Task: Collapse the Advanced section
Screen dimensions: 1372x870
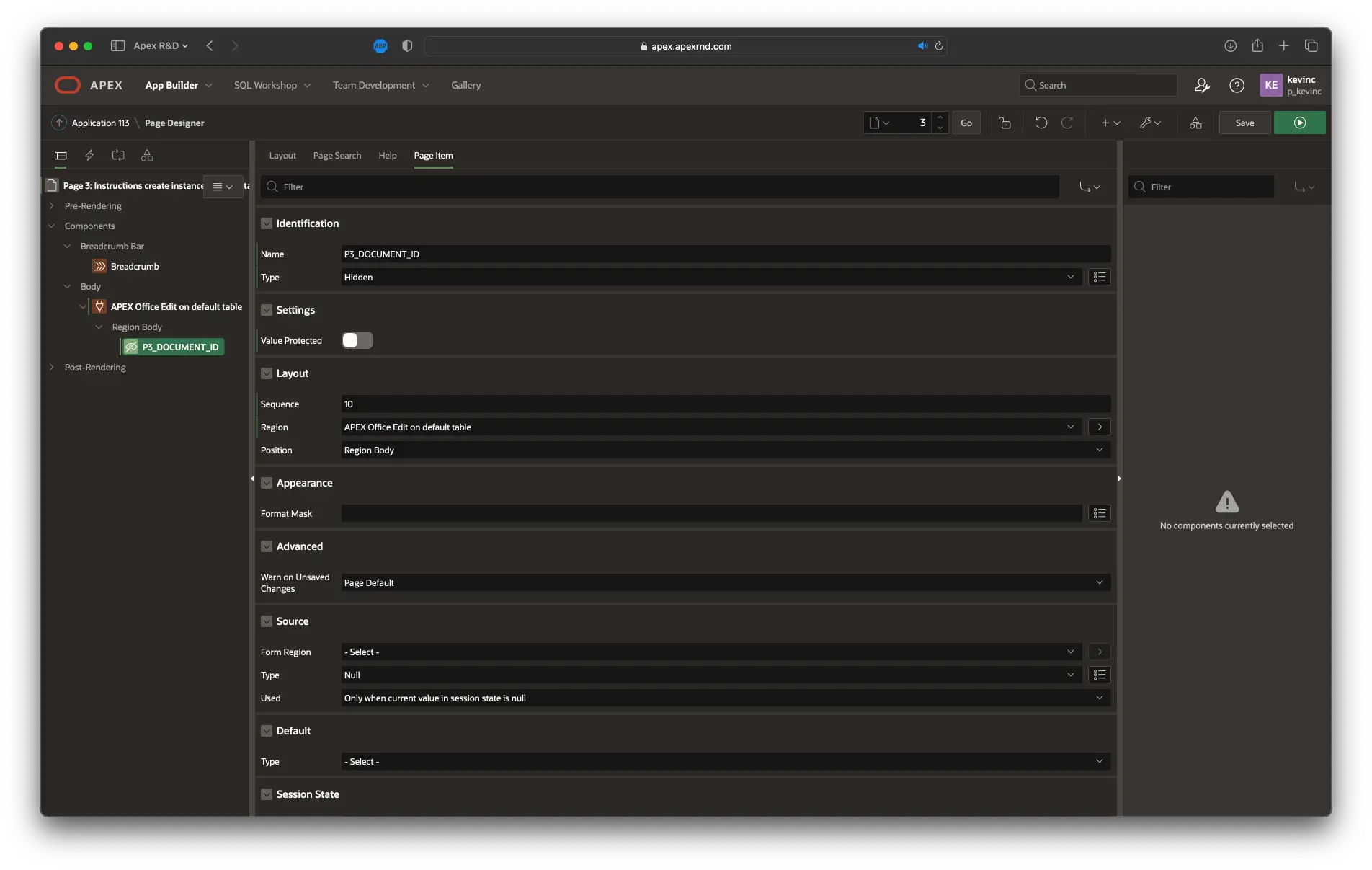Action: click(267, 546)
